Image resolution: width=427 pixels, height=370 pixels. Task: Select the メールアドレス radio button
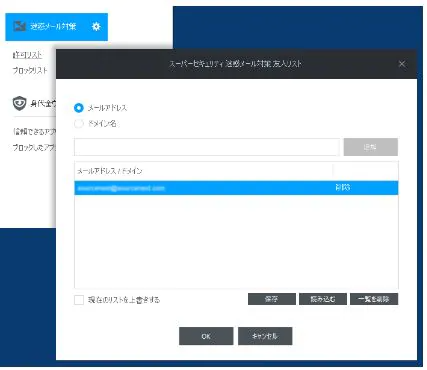(79, 108)
